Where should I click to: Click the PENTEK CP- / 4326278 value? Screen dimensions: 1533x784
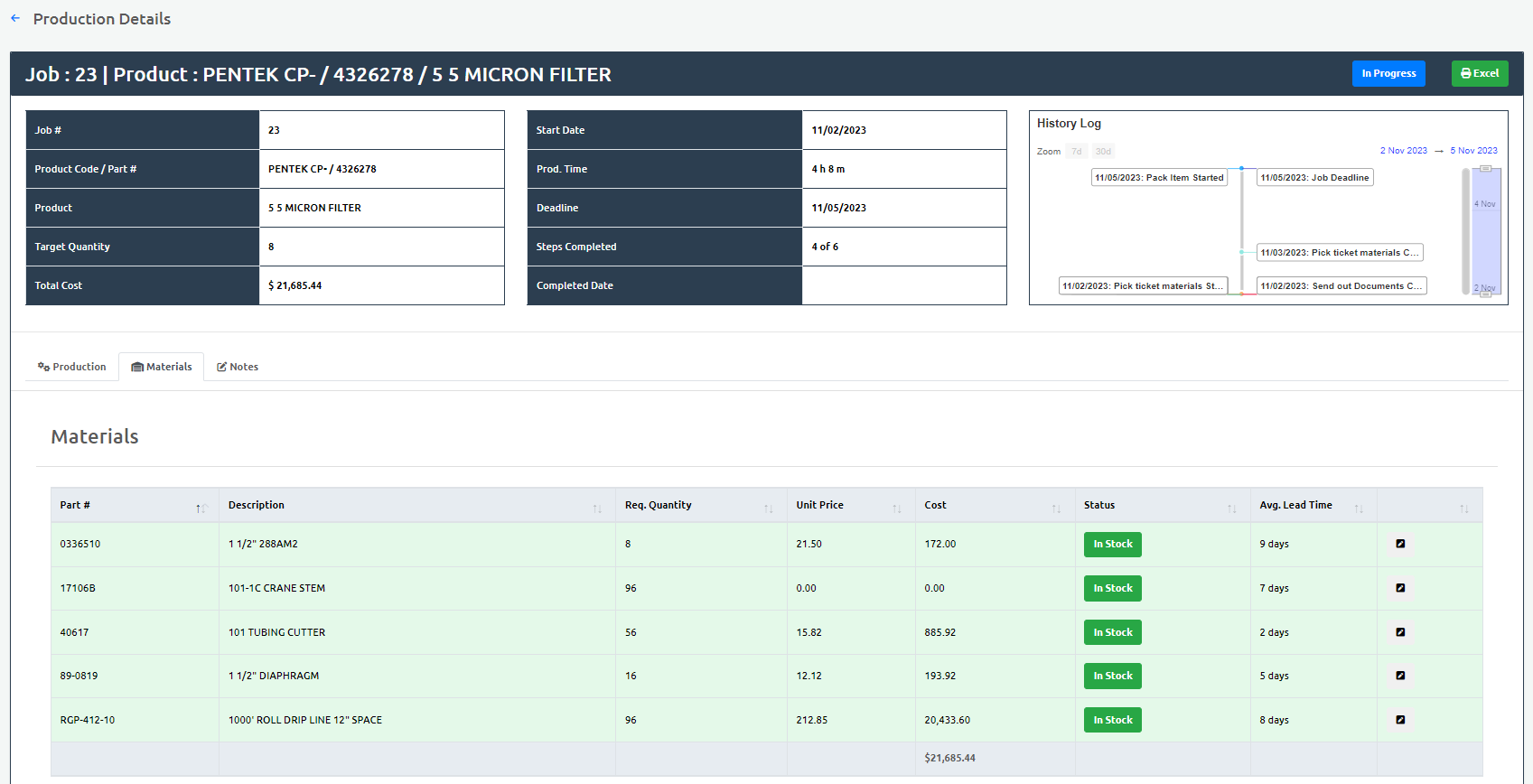click(x=322, y=169)
